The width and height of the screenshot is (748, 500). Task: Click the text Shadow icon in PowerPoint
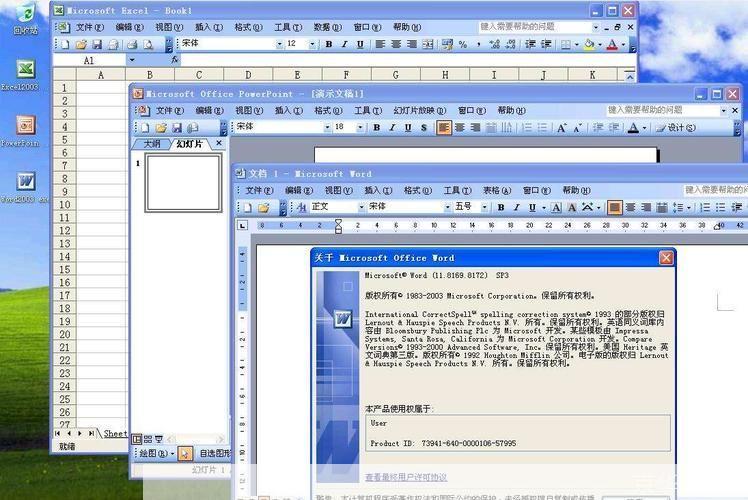pos(424,128)
